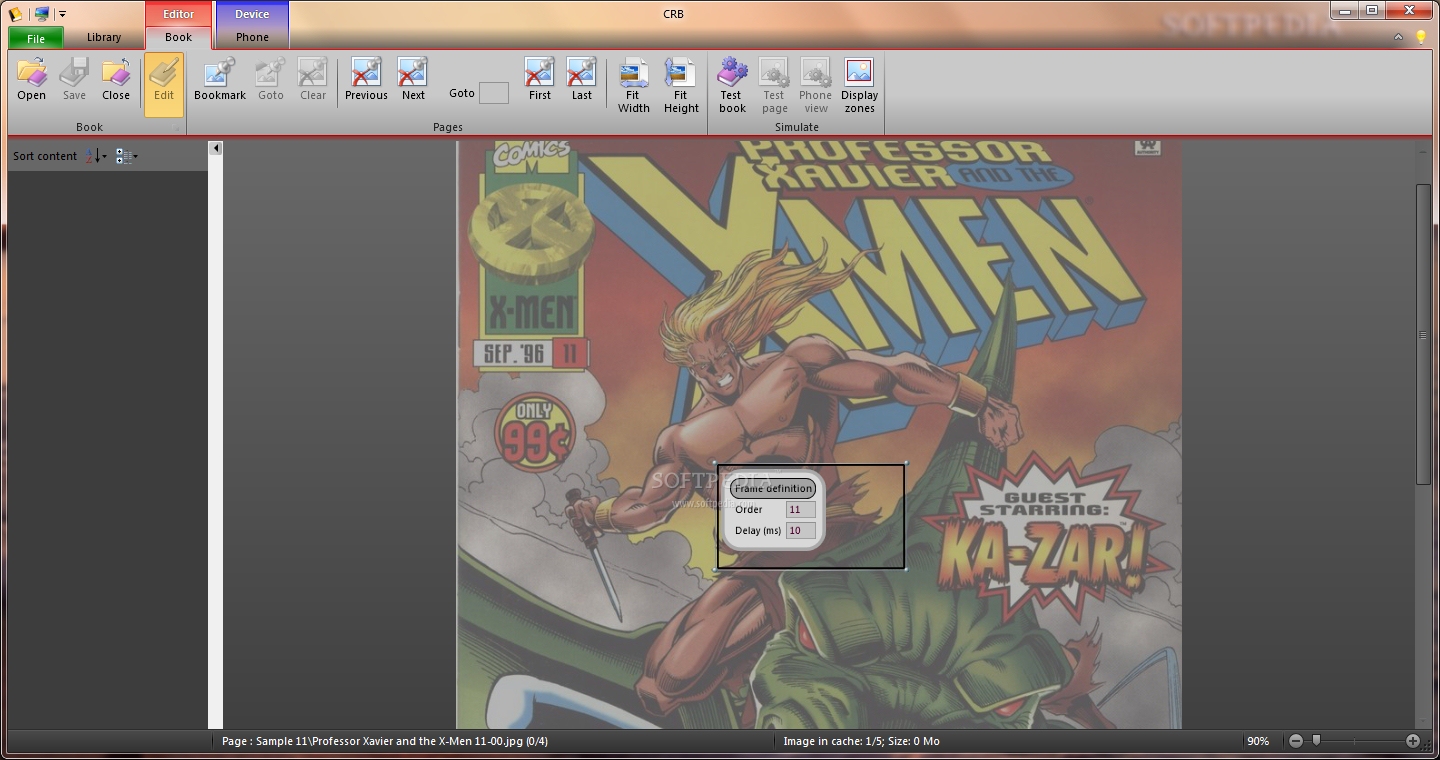Click the Goto page number field
Image resolution: width=1440 pixels, height=760 pixels.
pyautogui.click(x=494, y=93)
